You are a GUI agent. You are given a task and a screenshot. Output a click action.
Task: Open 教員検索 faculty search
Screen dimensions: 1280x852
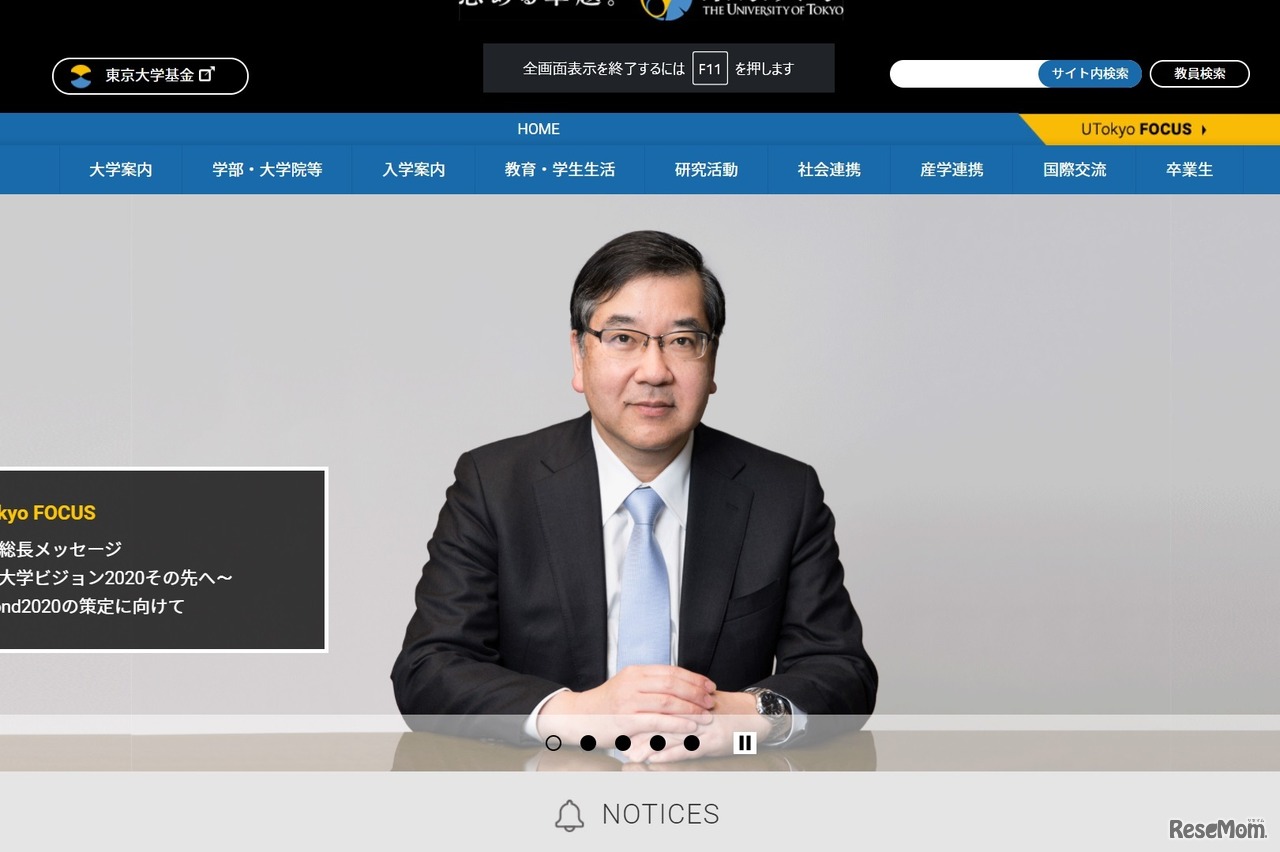click(1200, 74)
